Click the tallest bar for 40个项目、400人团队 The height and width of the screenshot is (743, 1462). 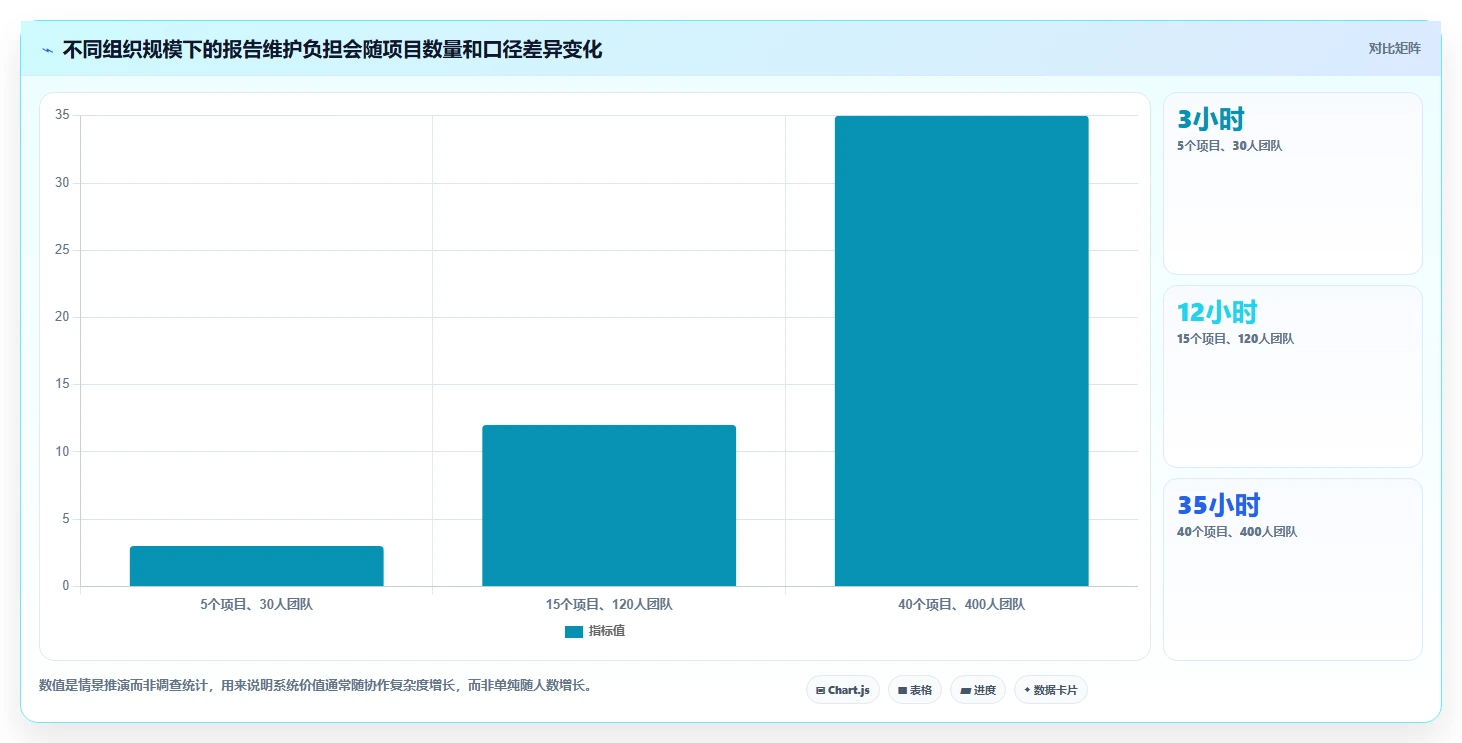[x=962, y=351]
